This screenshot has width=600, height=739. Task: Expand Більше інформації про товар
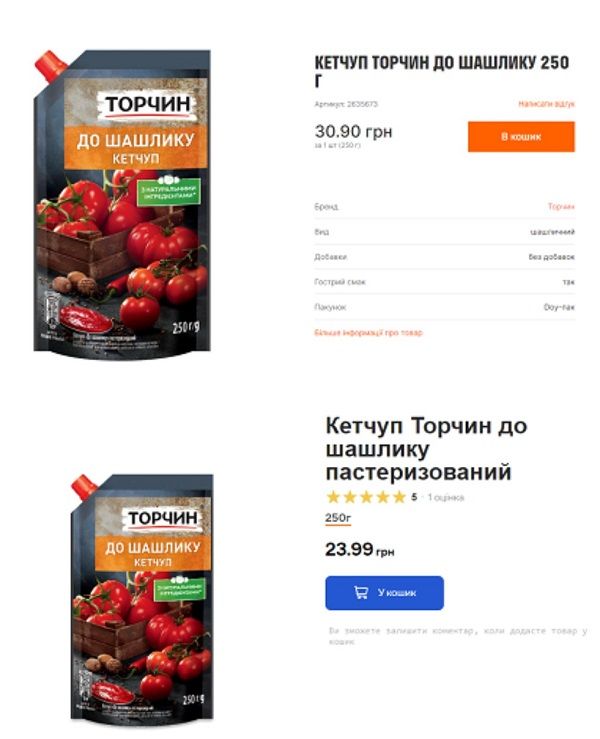(369, 333)
